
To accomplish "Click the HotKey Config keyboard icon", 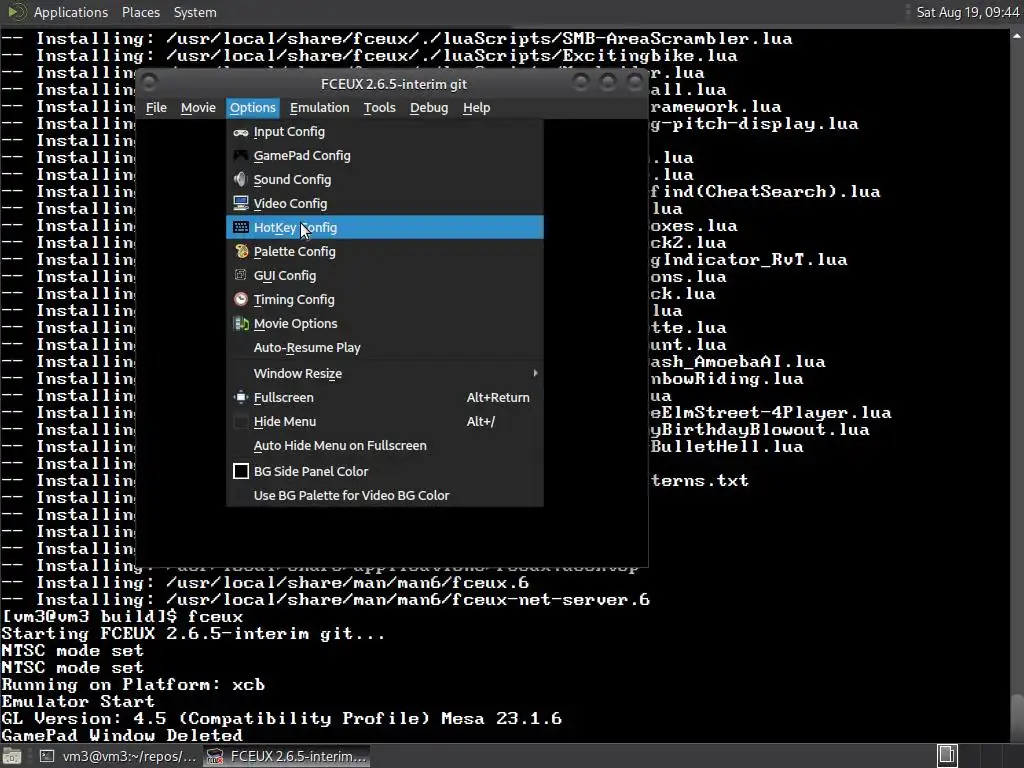I will (x=241, y=227).
